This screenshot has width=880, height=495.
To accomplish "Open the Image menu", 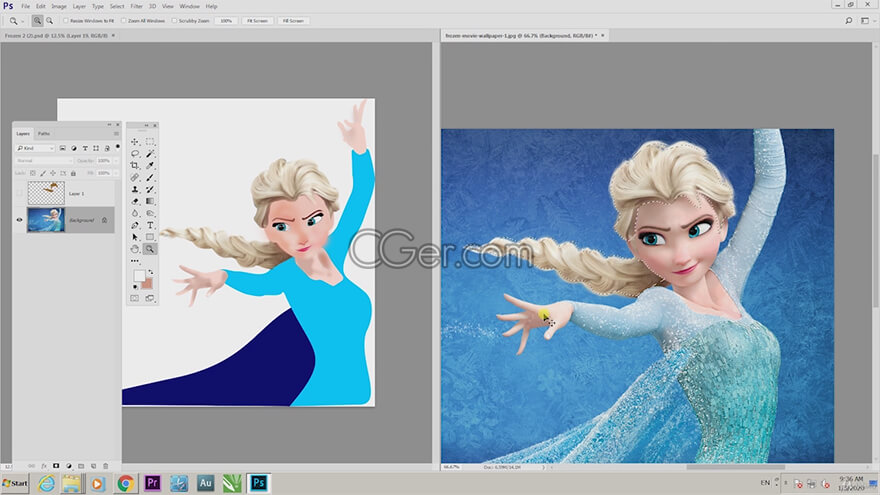I will [59, 6].
